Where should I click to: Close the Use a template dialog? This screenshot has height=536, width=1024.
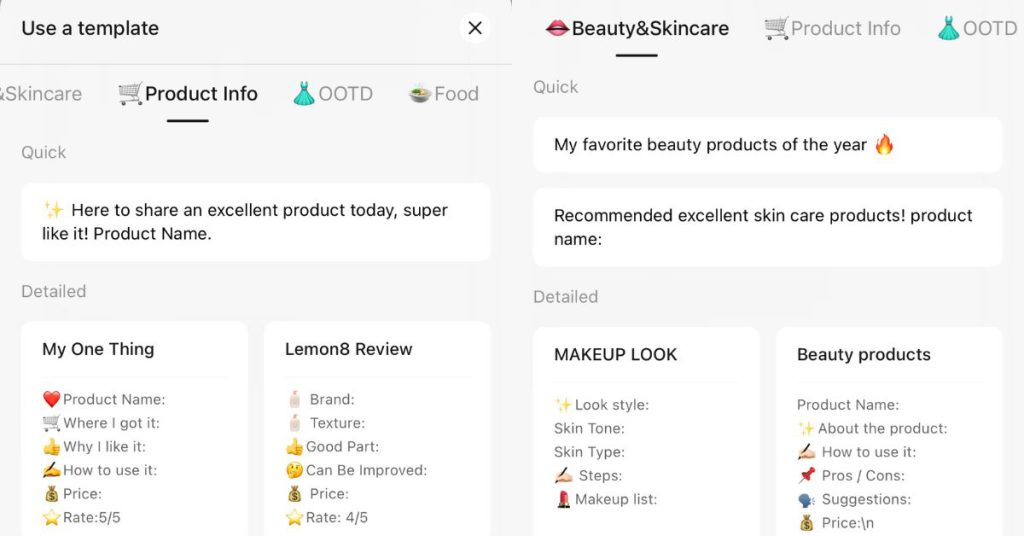point(475,28)
